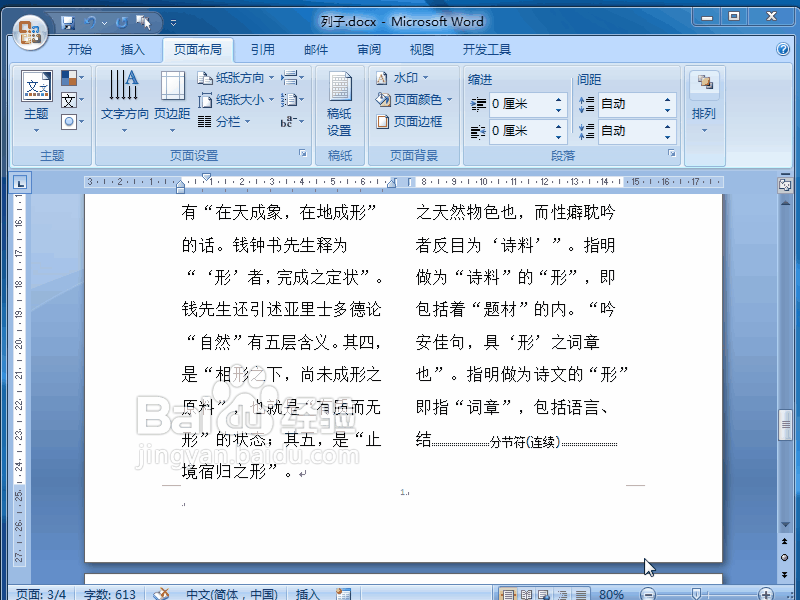Click 页面: 3/4 status indicator
This screenshot has height=600, width=800.
tap(41, 594)
